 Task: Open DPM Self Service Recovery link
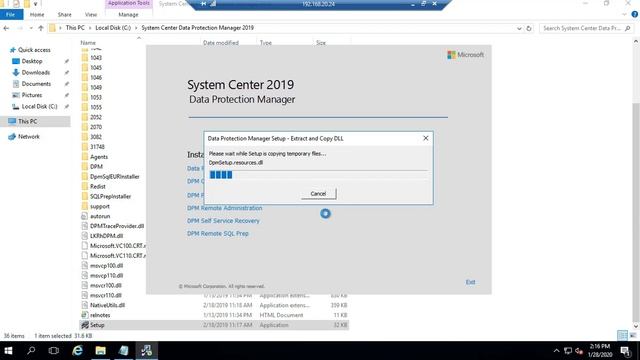223,221
